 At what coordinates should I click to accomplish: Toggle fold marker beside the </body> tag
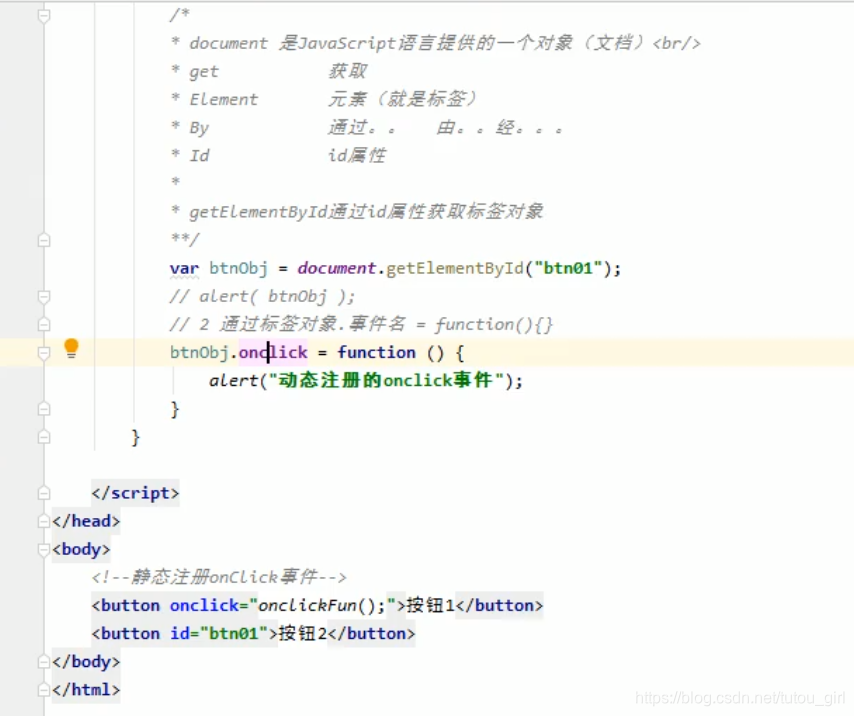point(44,662)
